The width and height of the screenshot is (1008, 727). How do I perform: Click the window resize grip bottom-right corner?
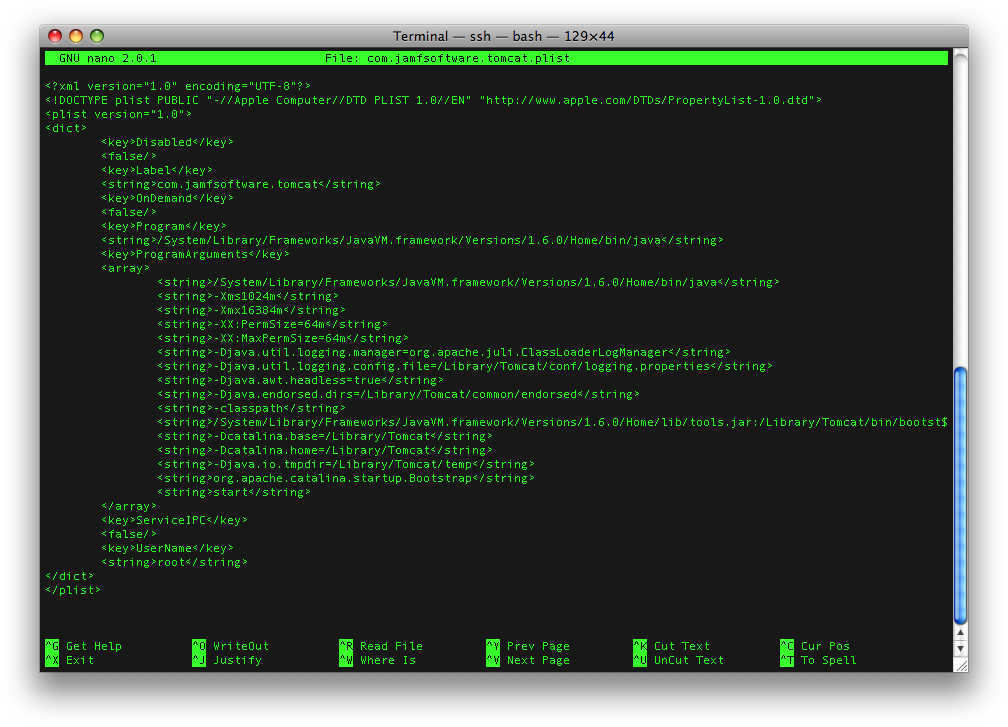click(x=961, y=663)
